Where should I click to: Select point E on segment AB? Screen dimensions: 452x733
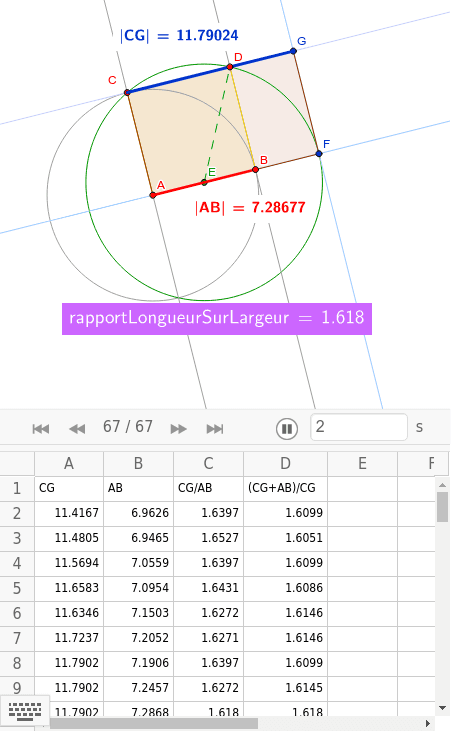(204, 182)
